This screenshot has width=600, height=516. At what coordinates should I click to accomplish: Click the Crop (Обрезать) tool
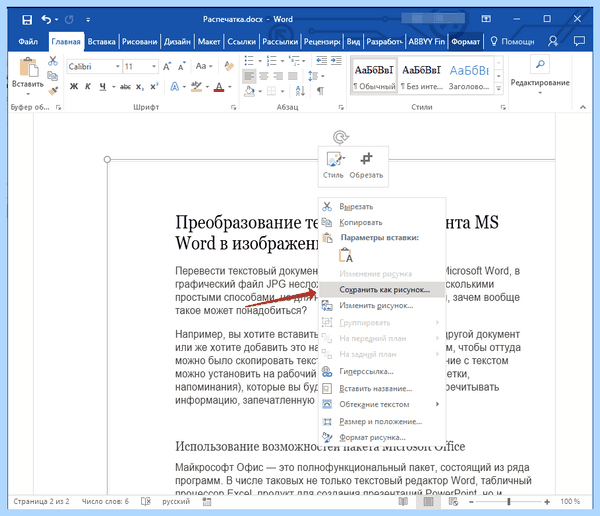coord(366,166)
